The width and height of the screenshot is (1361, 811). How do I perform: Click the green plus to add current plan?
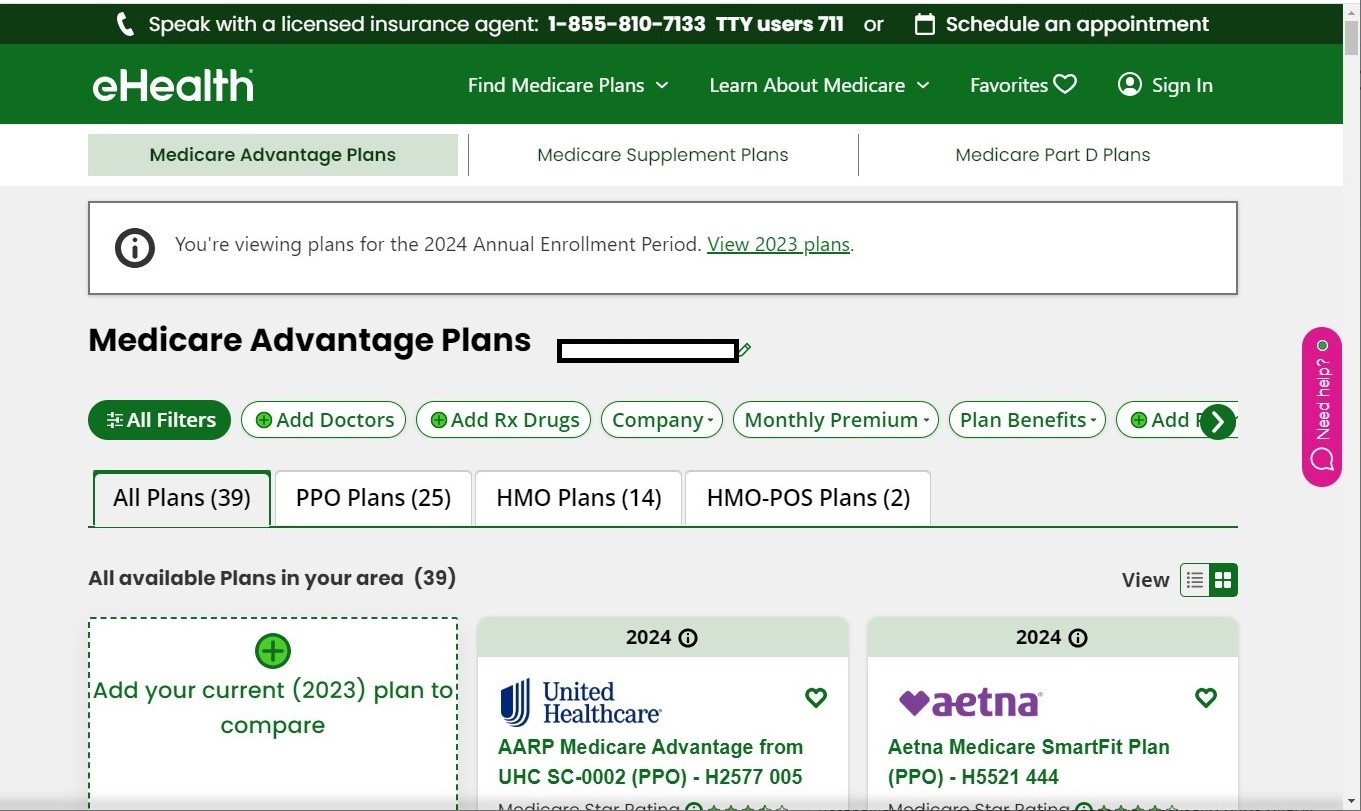pyautogui.click(x=272, y=652)
